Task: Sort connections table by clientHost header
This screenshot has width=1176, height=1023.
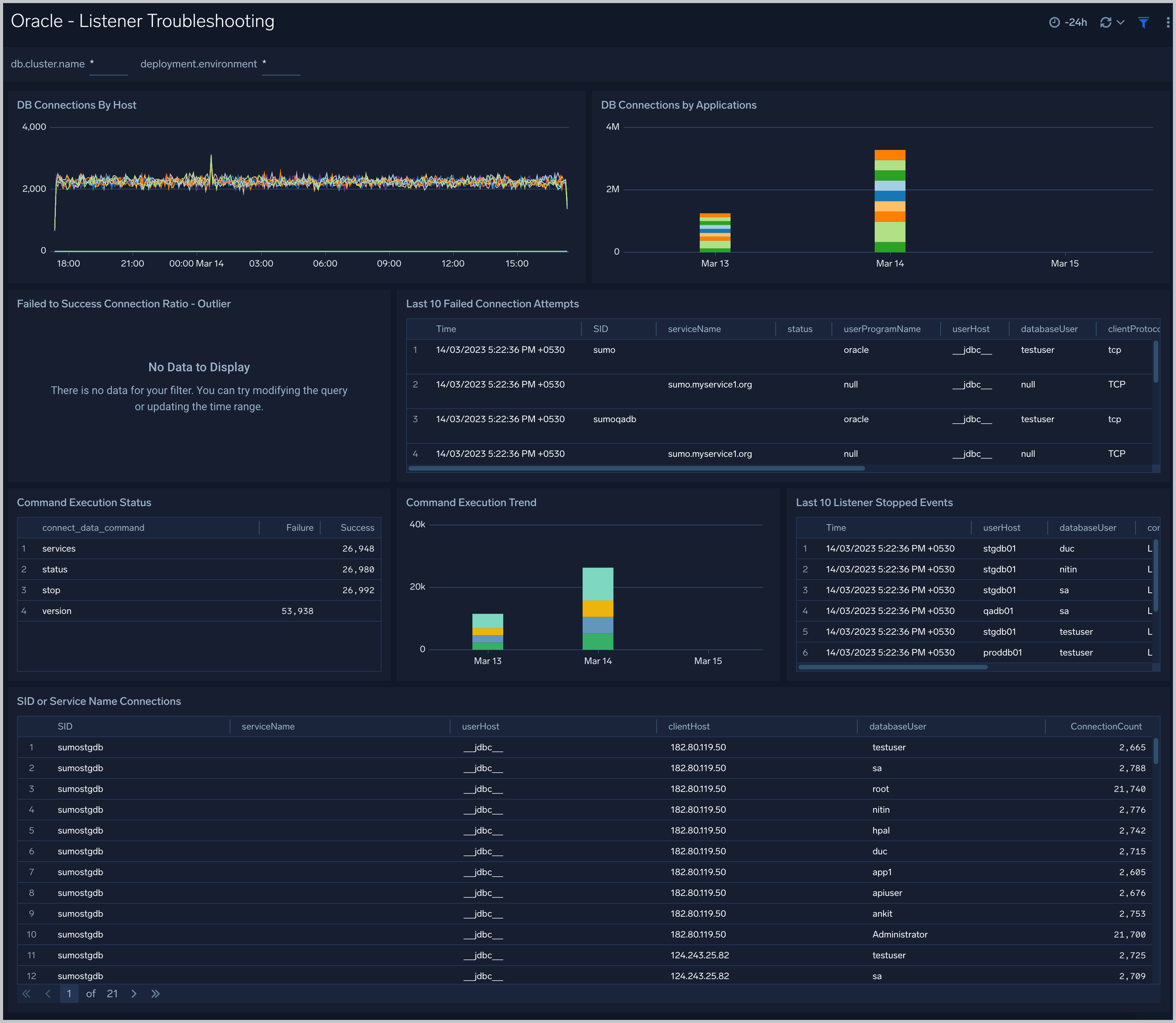Action: tap(689, 727)
